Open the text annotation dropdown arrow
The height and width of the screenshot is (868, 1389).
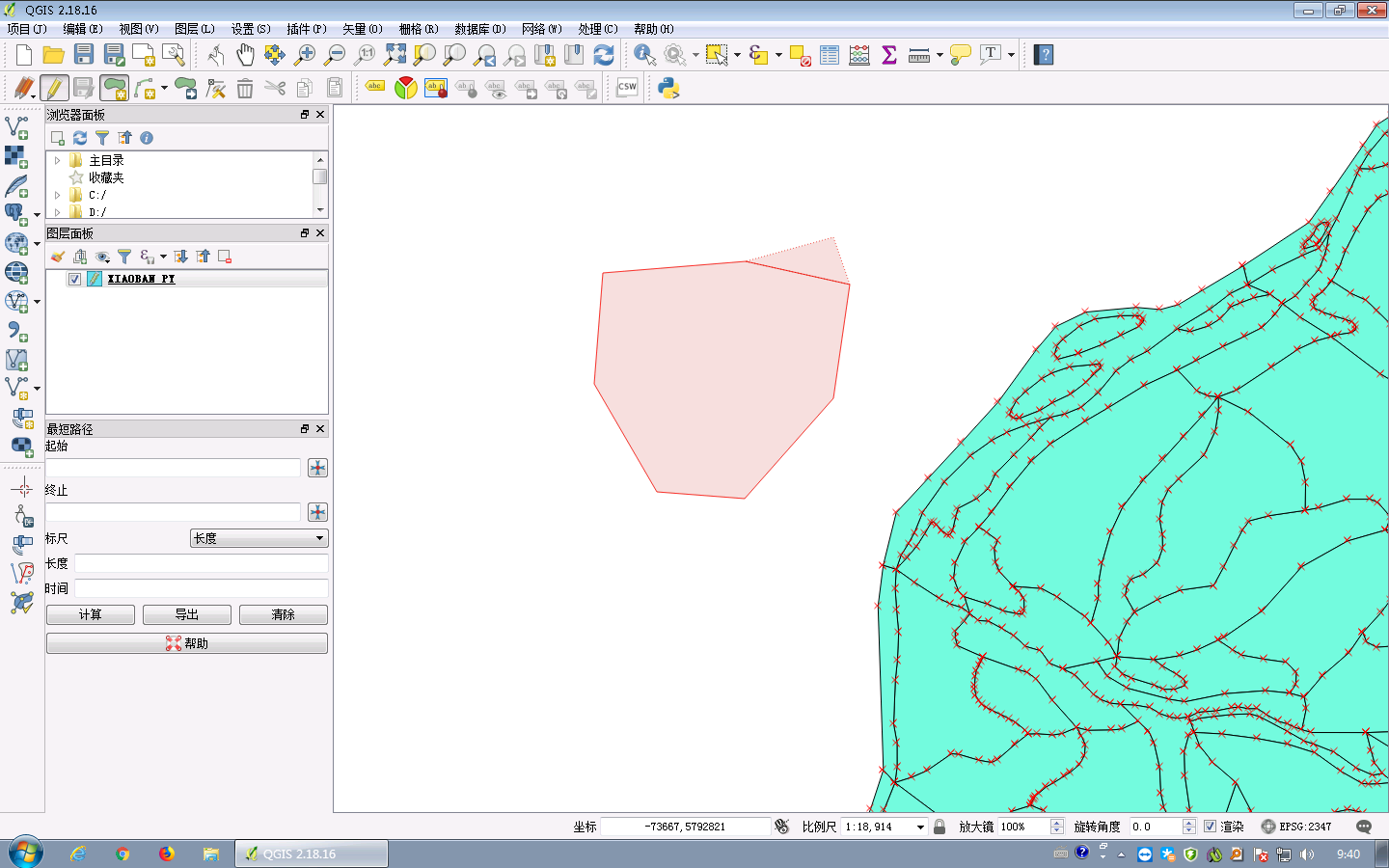pos(1011,55)
